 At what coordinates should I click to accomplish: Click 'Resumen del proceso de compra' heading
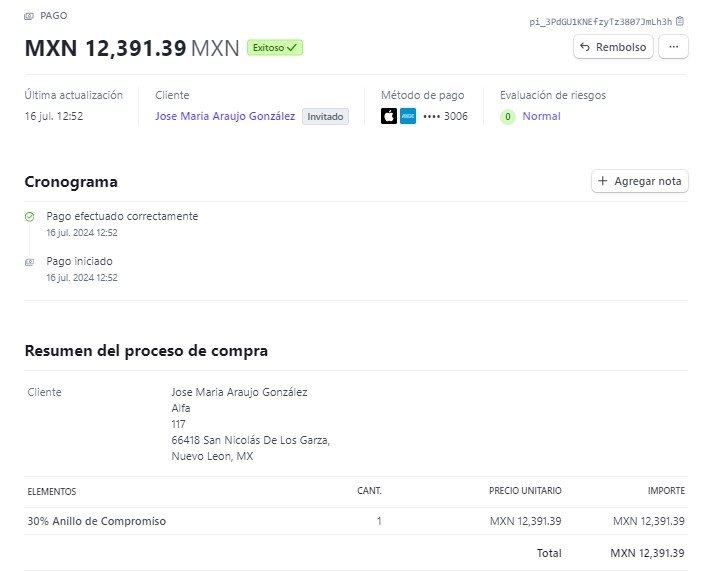(x=146, y=351)
